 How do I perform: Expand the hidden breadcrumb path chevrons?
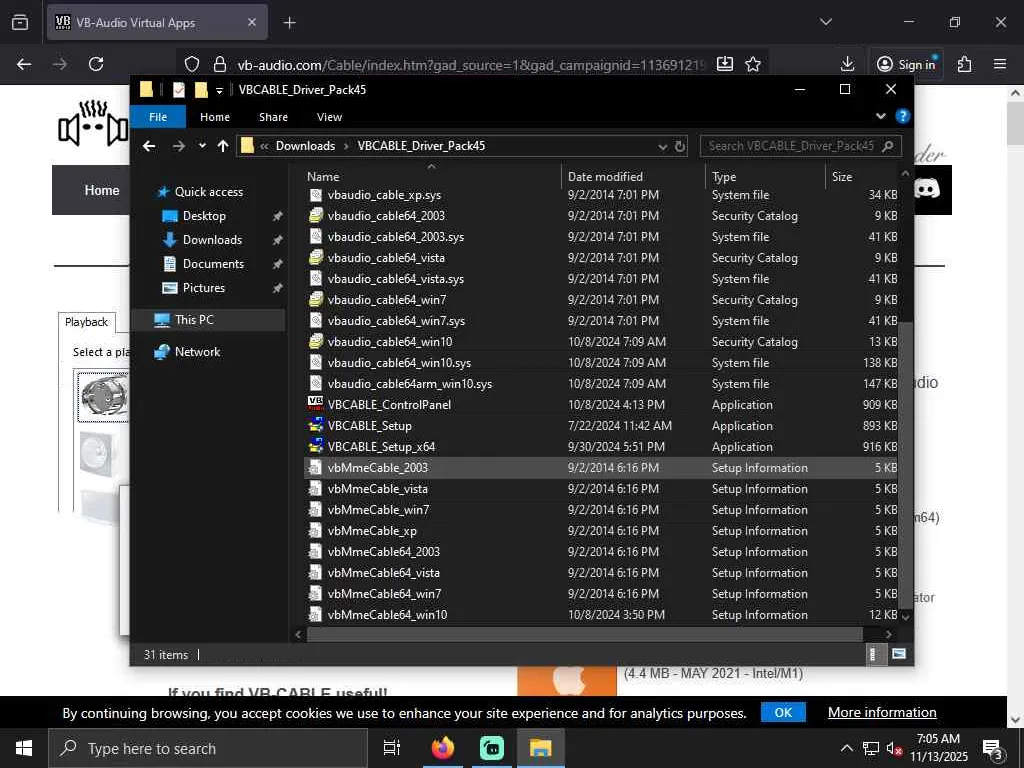[264, 146]
